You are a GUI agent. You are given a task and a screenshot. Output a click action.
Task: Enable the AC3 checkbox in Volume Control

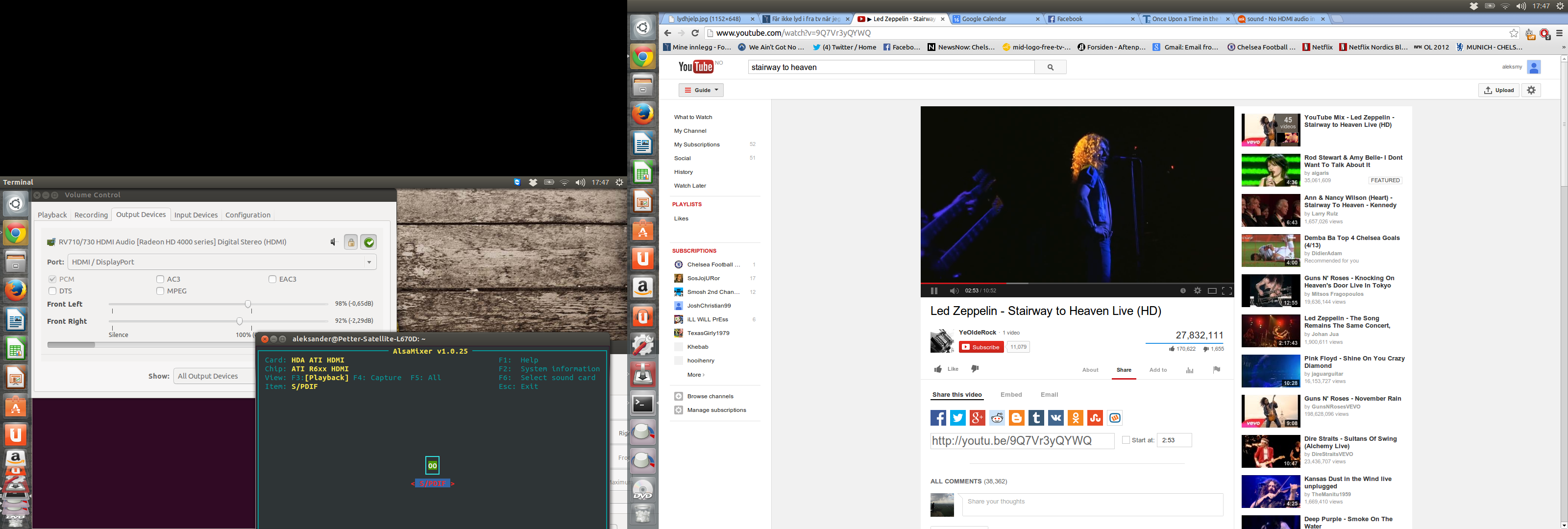click(160, 279)
